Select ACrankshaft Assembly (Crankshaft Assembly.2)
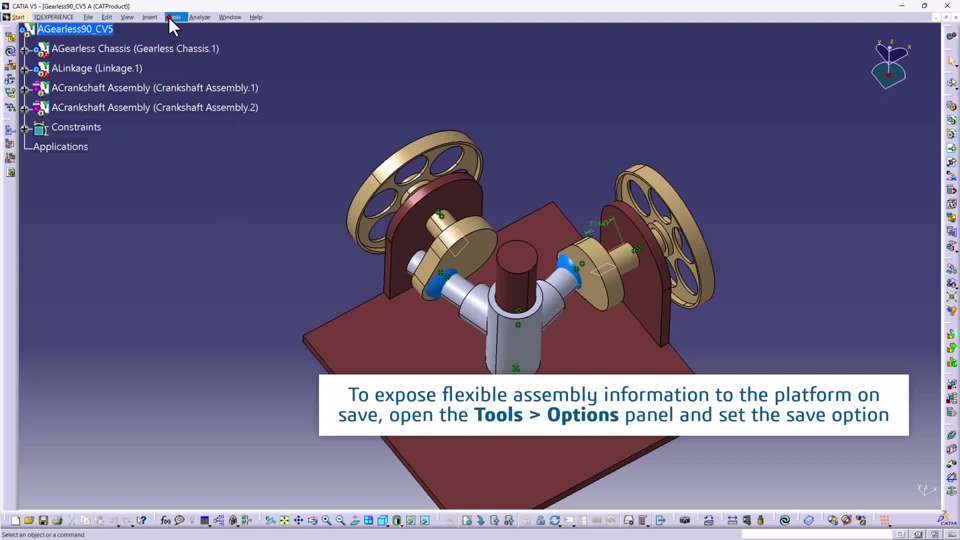Viewport: 960px width, 540px height. click(x=155, y=107)
